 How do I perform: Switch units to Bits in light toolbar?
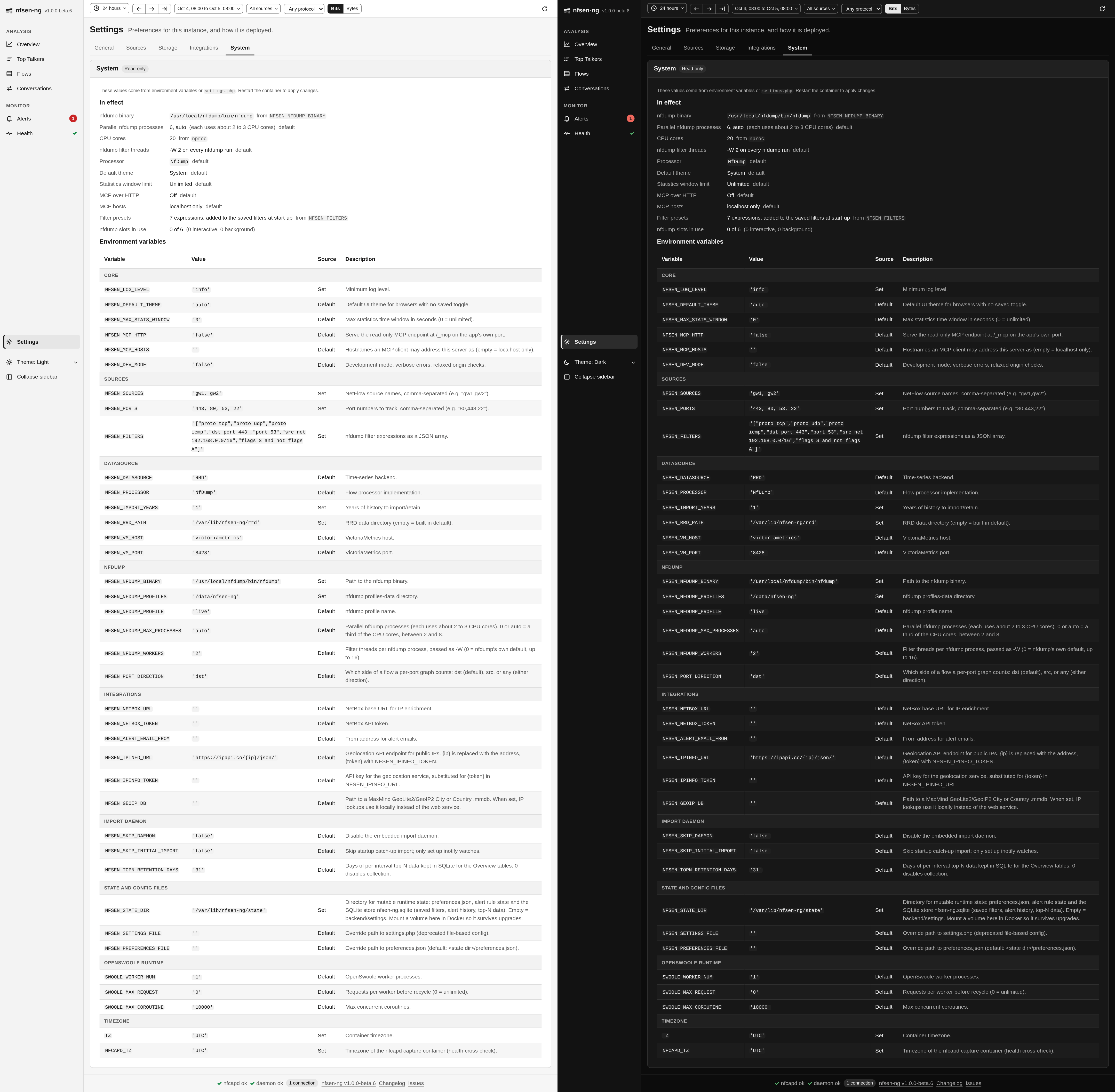coord(336,9)
